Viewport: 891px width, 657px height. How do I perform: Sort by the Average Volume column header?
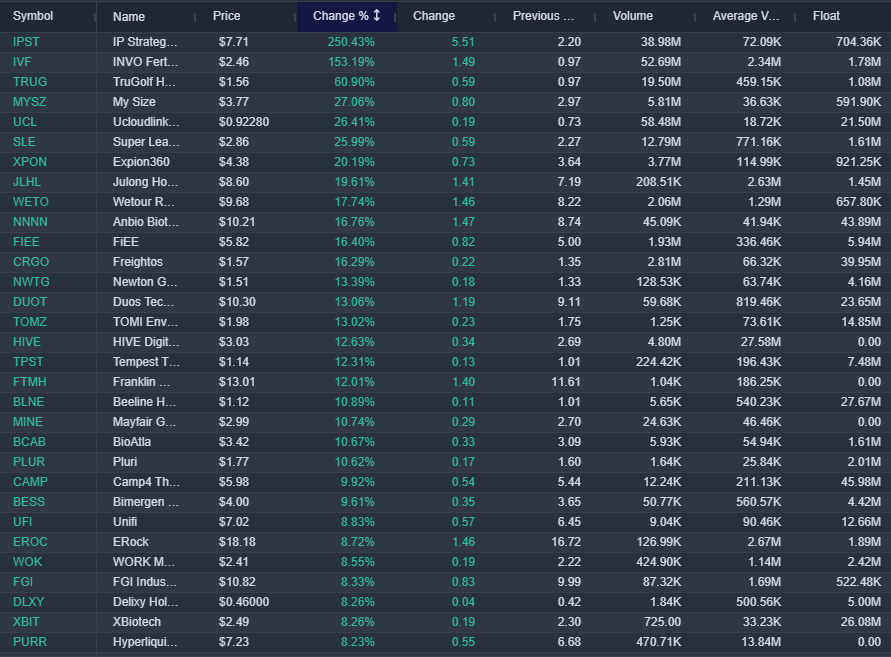click(x=746, y=16)
